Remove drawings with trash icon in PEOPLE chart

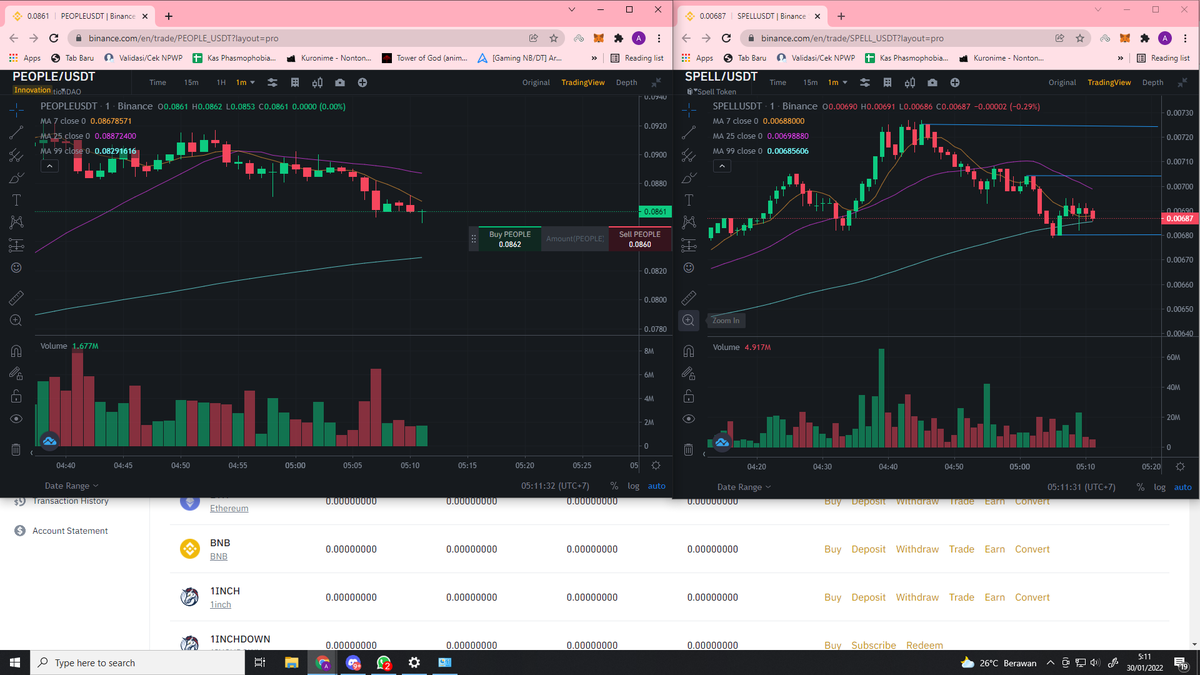coord(17,450)
